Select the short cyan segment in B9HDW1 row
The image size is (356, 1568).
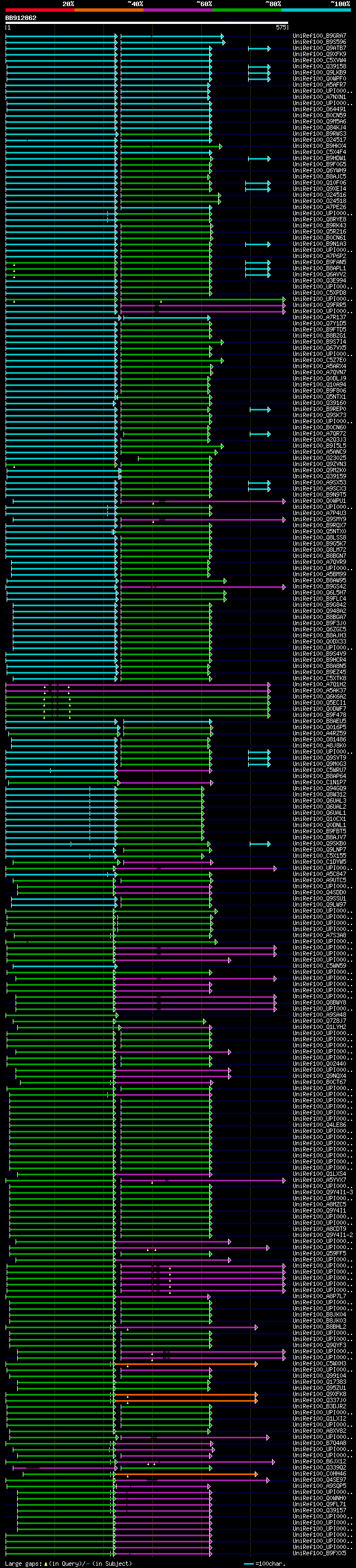259,159
